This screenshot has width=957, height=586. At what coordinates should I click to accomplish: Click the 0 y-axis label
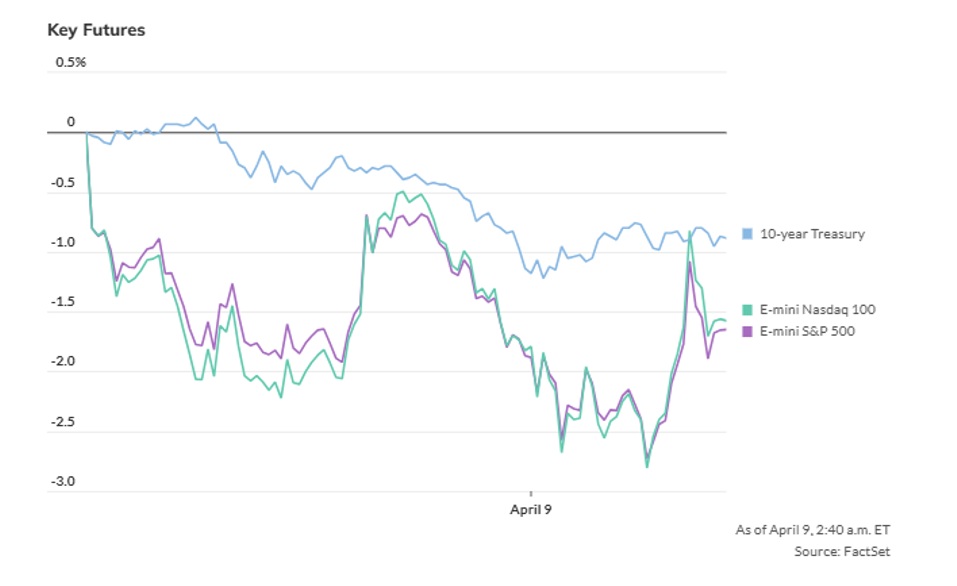(x=71, y=122)
